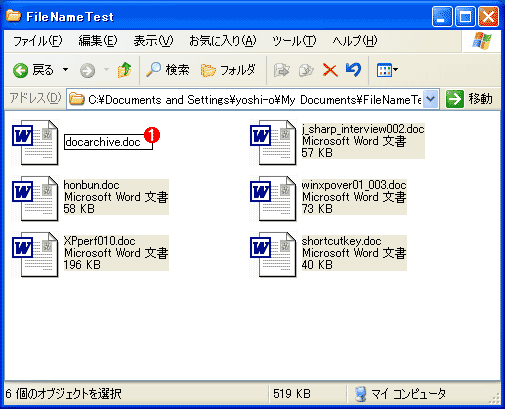The image size is (505, 409).
Task: Select the XPperf010.doc file icon
Action: (x=35, y=255)
